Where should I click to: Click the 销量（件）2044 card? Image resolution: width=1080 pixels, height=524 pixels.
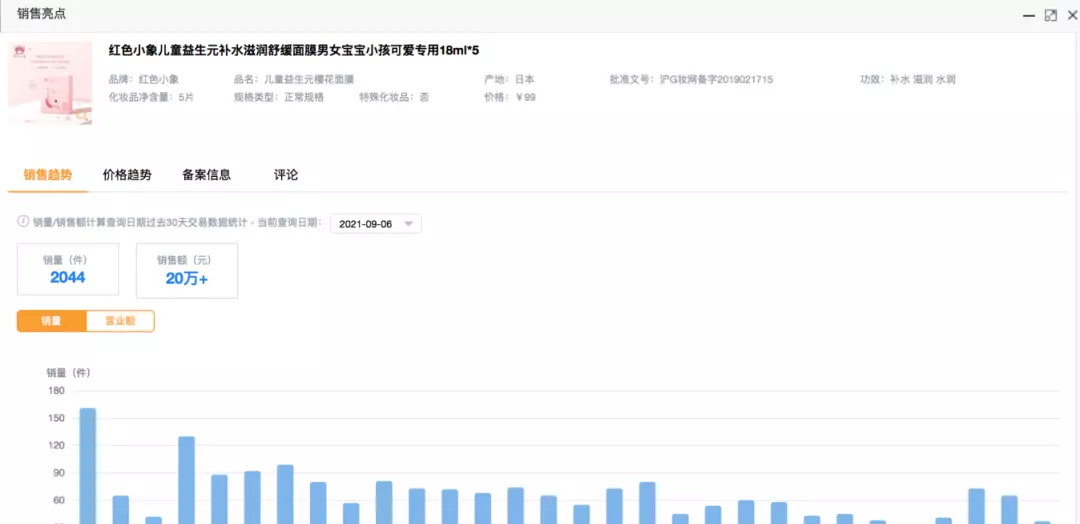[x=68, y=269]
